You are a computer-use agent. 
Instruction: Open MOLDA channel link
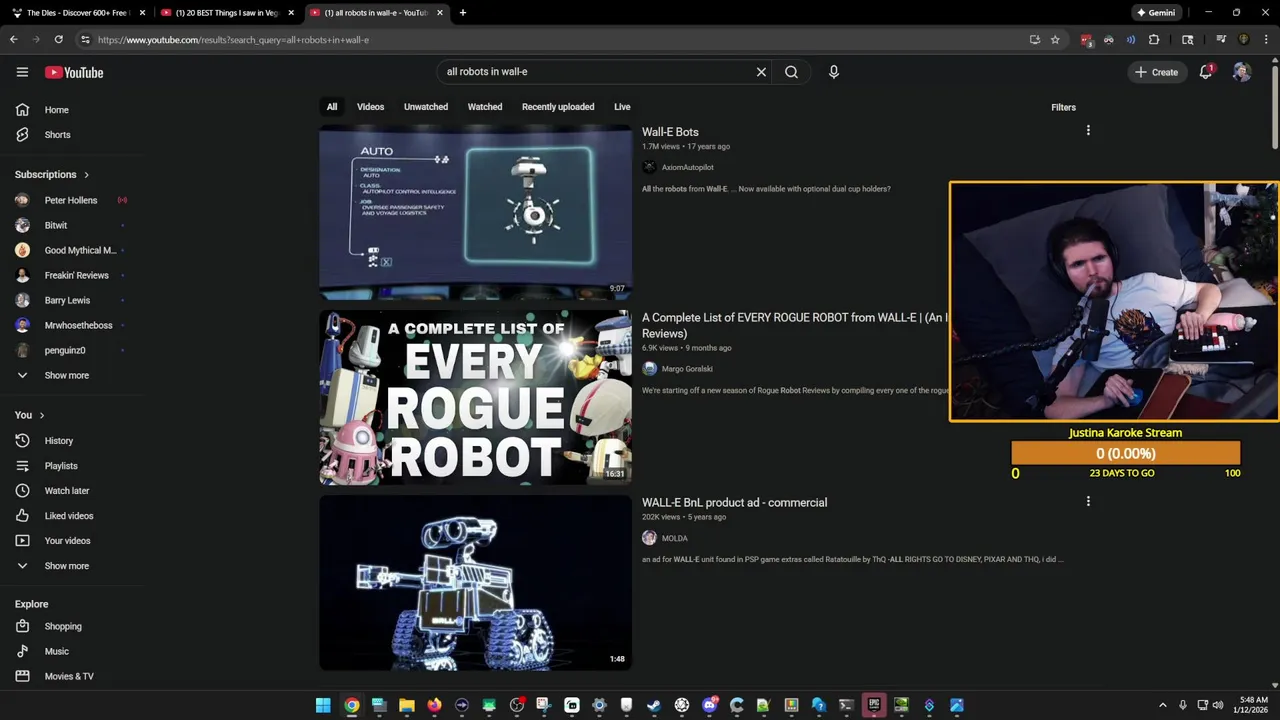pyautogui.click(x=674, y=538)
